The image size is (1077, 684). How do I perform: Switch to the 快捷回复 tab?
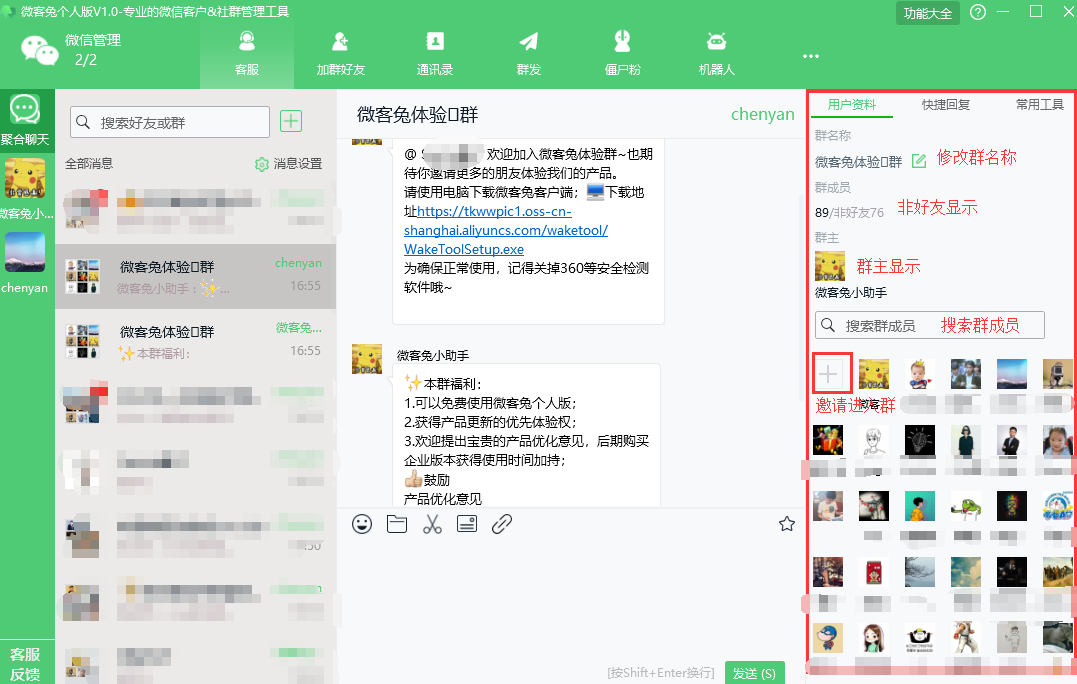pos(946,105)
